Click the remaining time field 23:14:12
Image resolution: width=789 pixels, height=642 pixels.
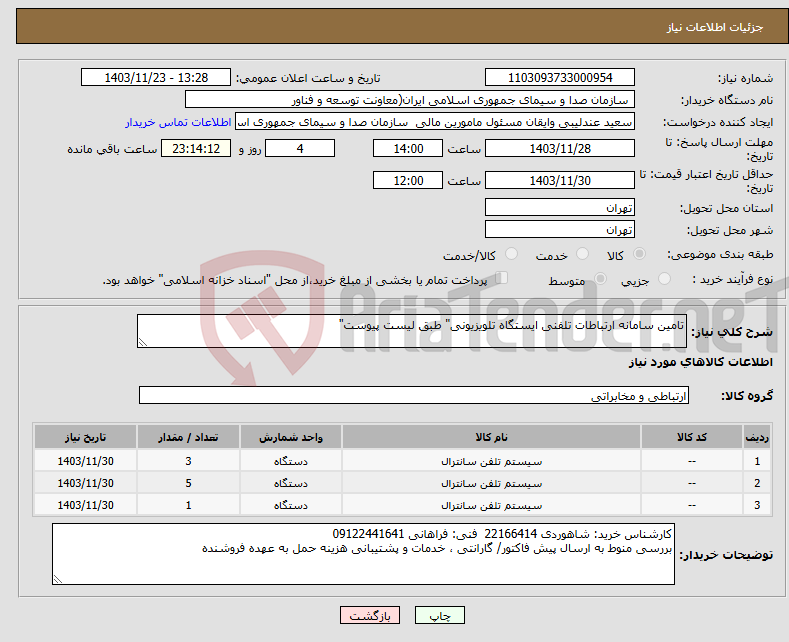point(196,148)
